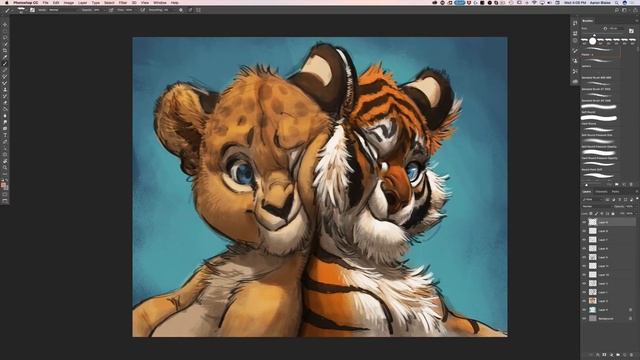Switch to the Channels tab
The height and width of the screenshot is (360, 640).
click(x=601, y=191)
